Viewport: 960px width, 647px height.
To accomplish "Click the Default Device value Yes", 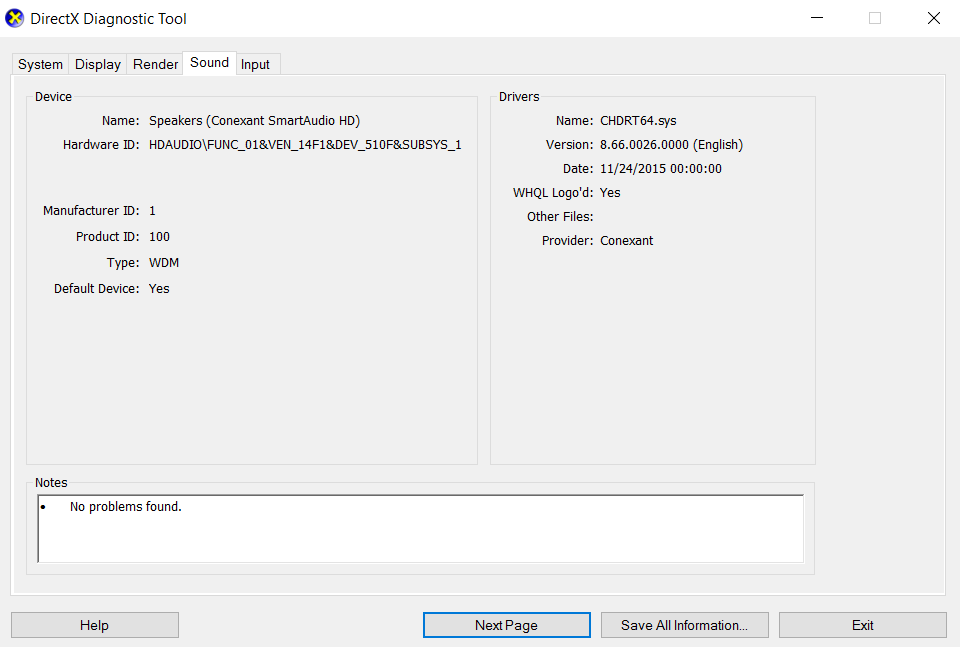I will pos(159,289).
